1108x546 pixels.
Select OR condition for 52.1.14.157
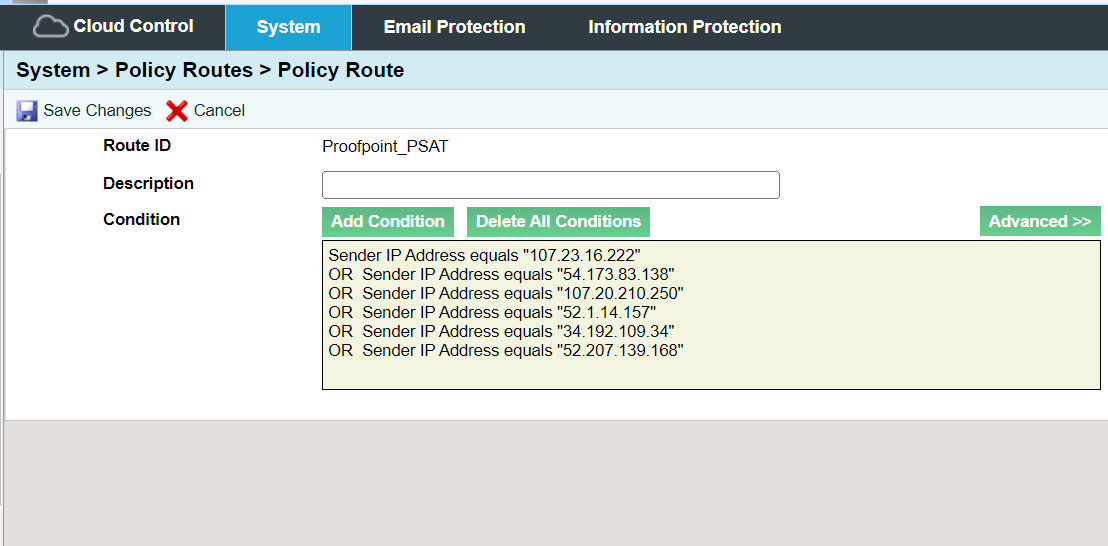click(492, 312)
